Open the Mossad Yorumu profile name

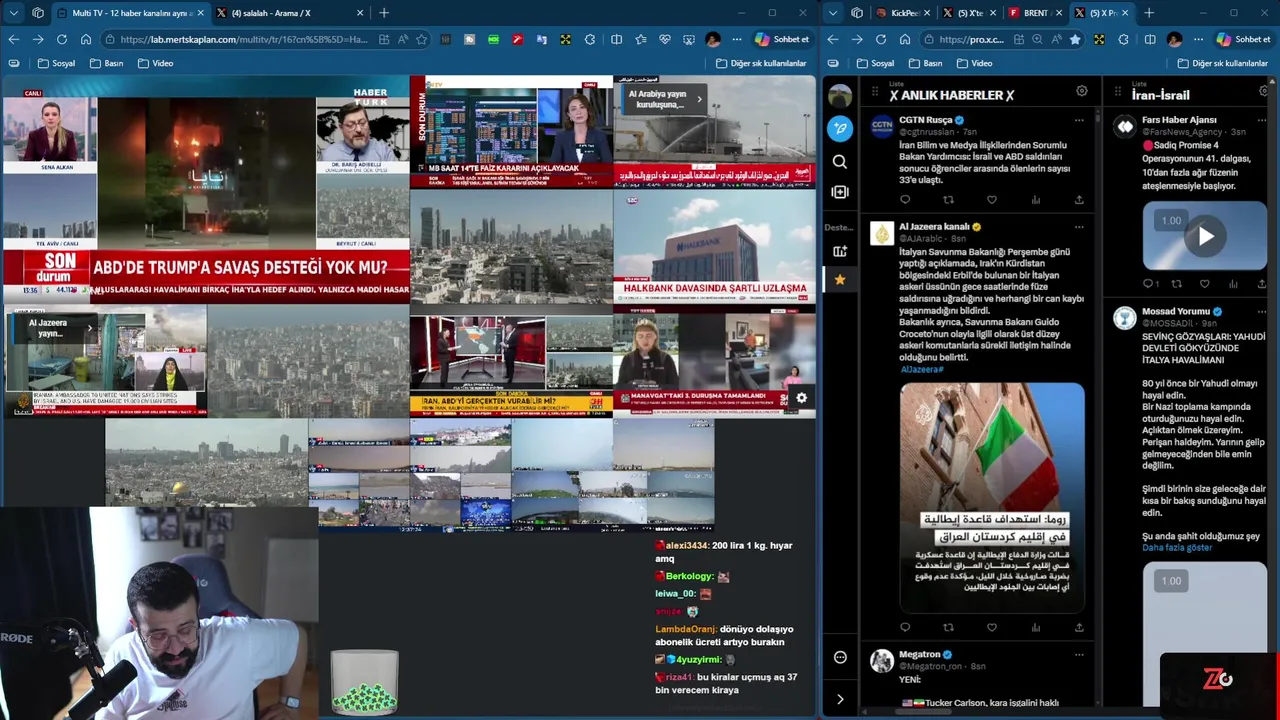[1176, 311]
